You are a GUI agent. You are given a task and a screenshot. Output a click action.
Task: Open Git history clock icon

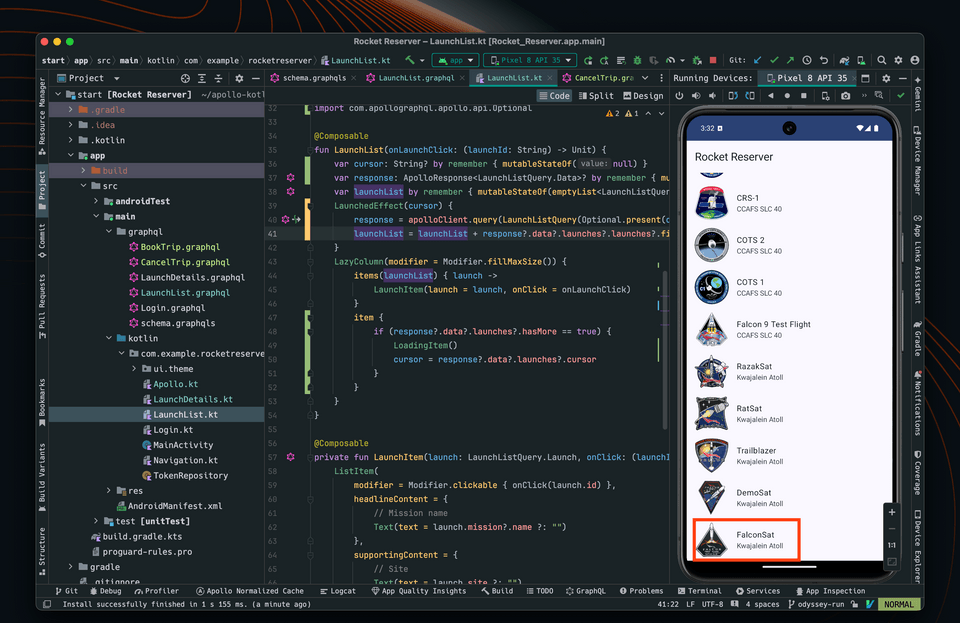(x=807, y=60)
